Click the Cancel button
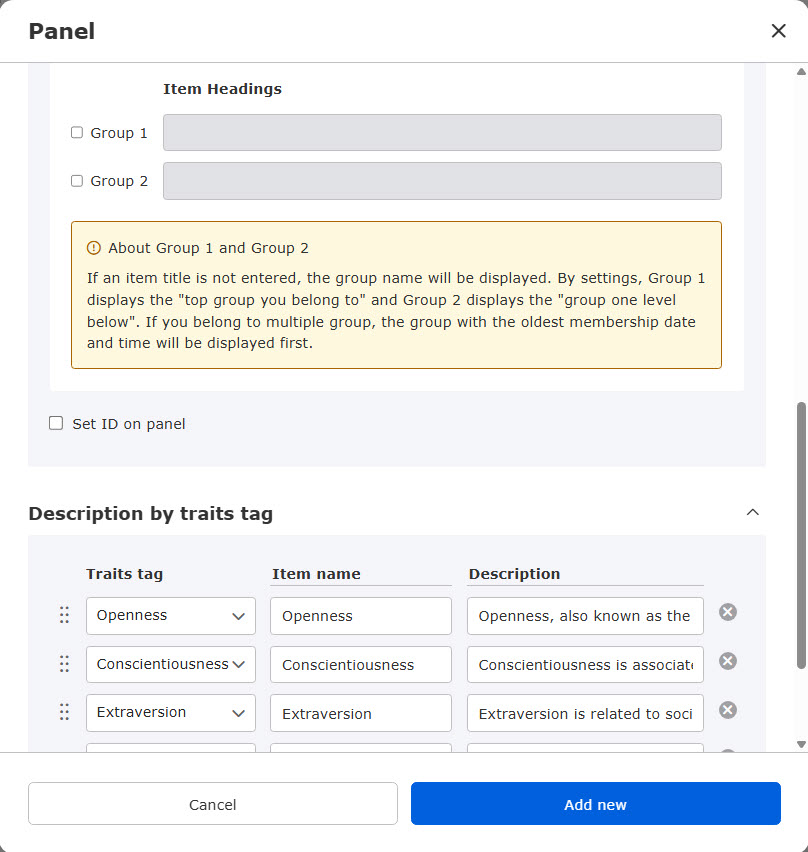 [213, 804]
